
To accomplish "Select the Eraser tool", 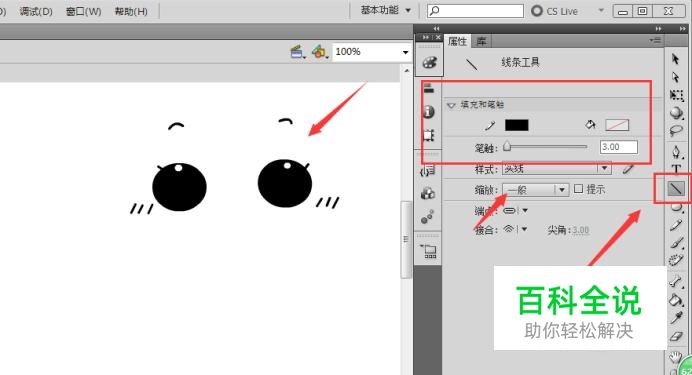I will tap(676, 337).
